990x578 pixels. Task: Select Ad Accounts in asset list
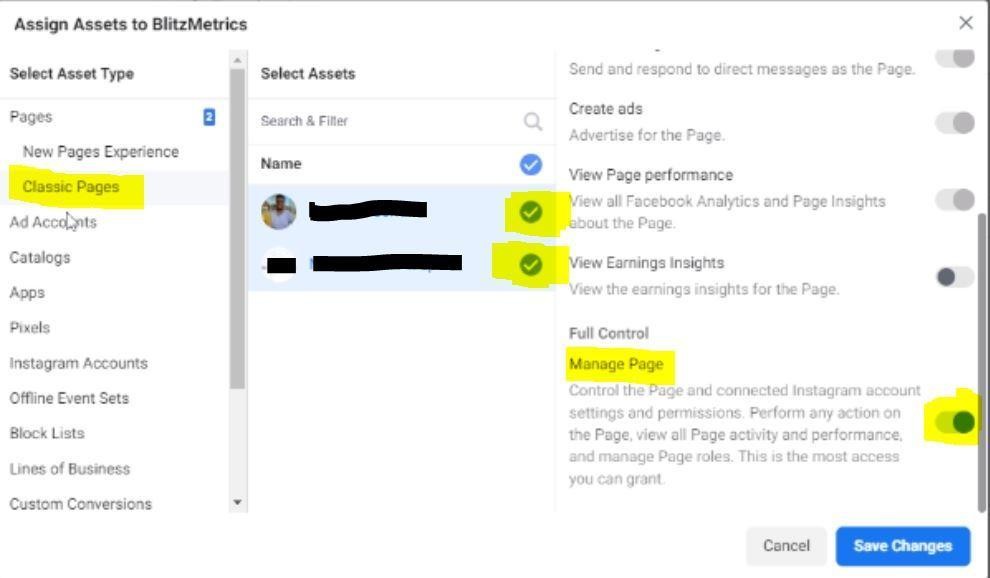(x=53, y=222)
